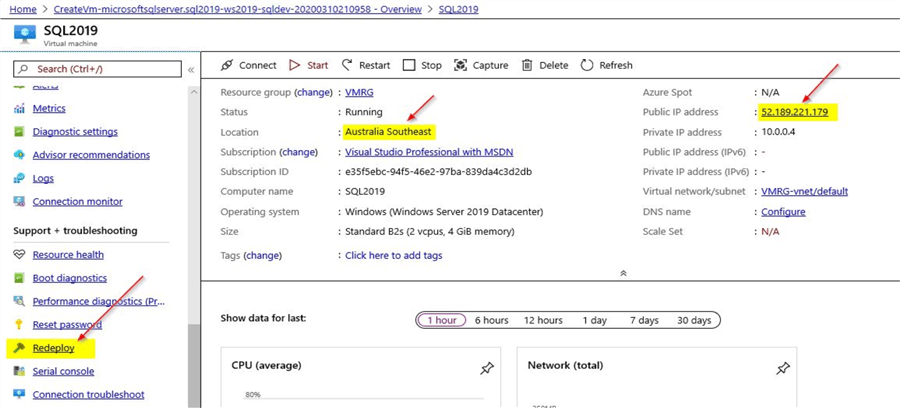Click here to add tags
The width and height of the screenshot is (900, 408).
click(394, 256)
